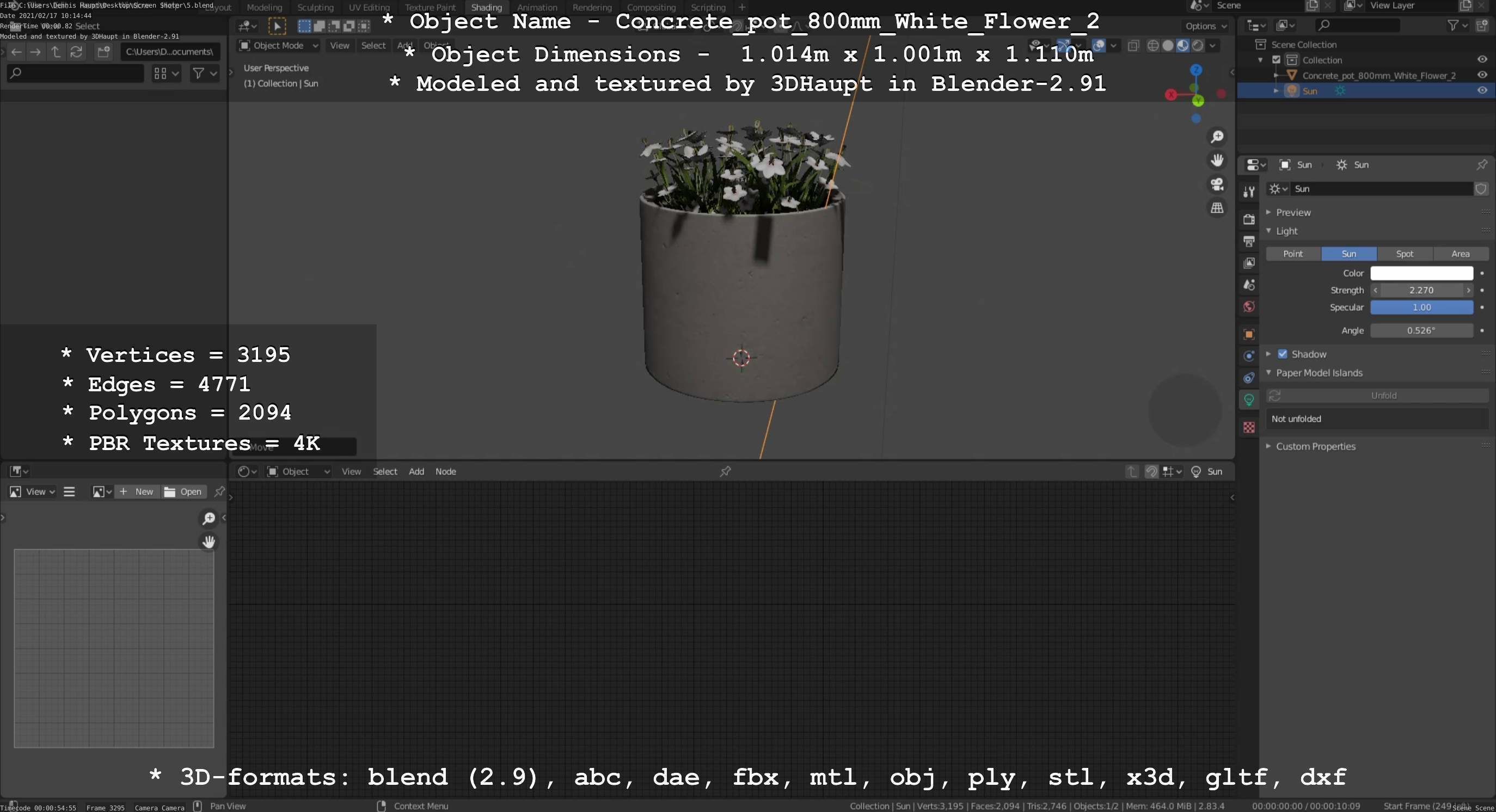Open the Scene properties tab
This screenshot has width=1496, height=812.
tap(1249, 285)
